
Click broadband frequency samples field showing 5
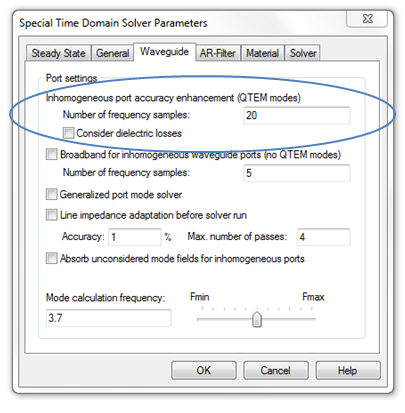tap(297, 173)
